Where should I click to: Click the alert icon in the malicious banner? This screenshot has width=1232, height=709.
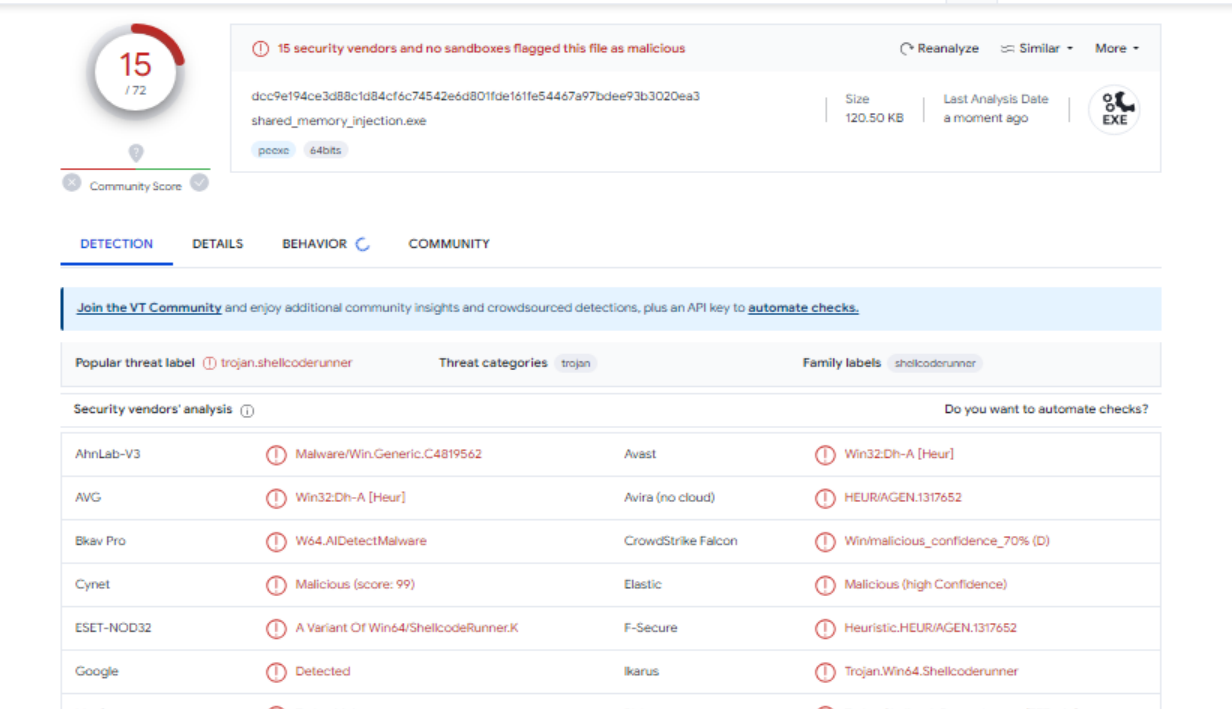click(x=260, y=49)
